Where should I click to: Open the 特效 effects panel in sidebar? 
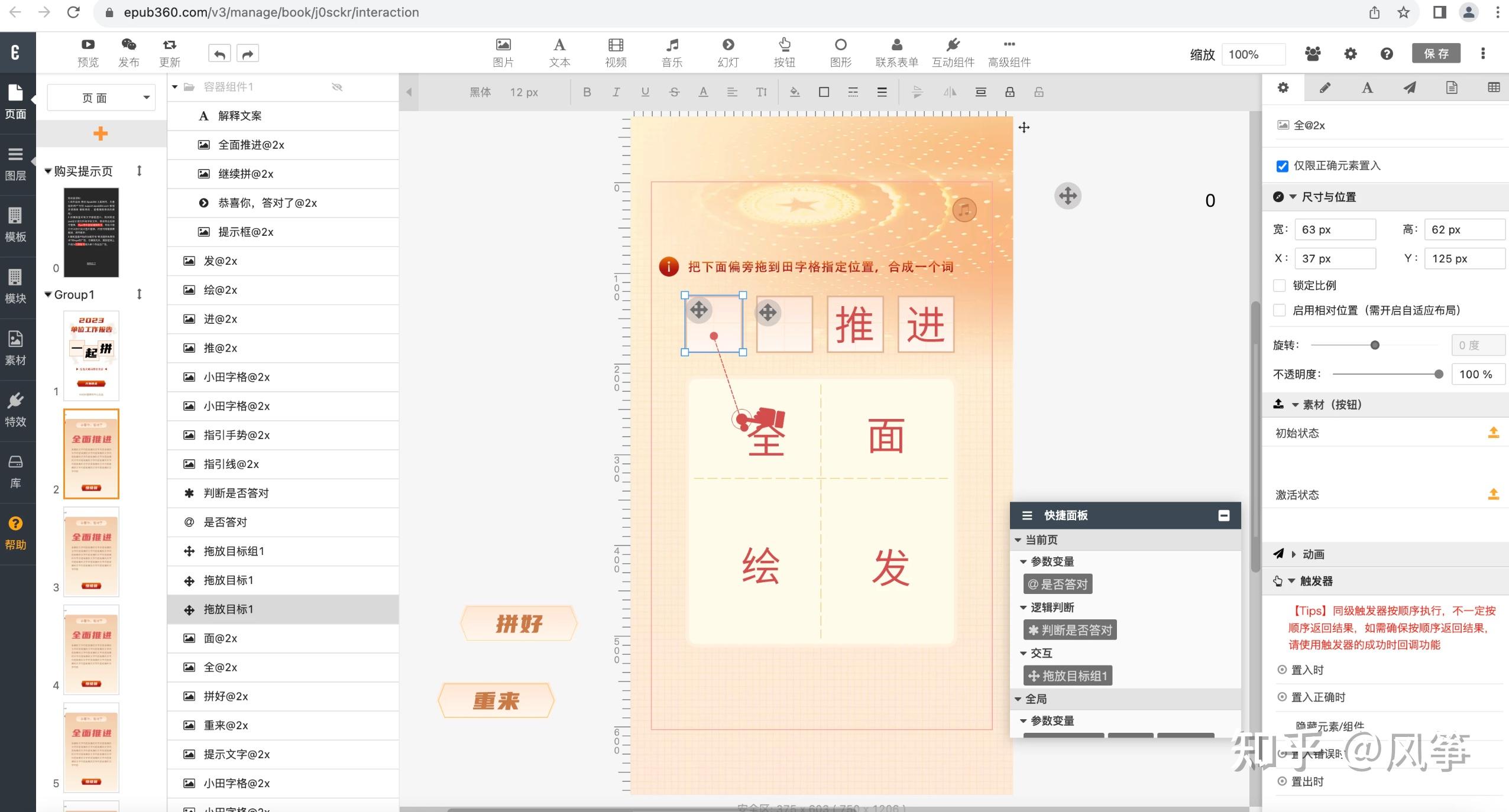click(15, 410)
